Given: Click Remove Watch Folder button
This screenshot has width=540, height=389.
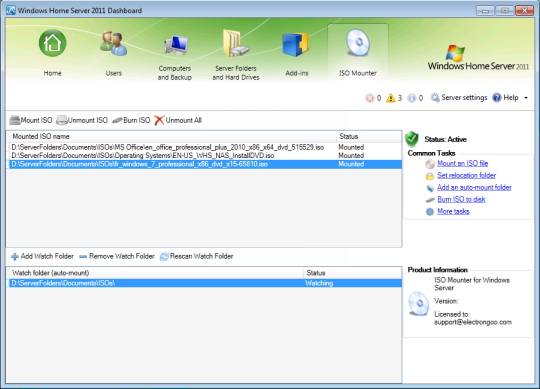Looking at the screenshot, I should coord(117,256).
